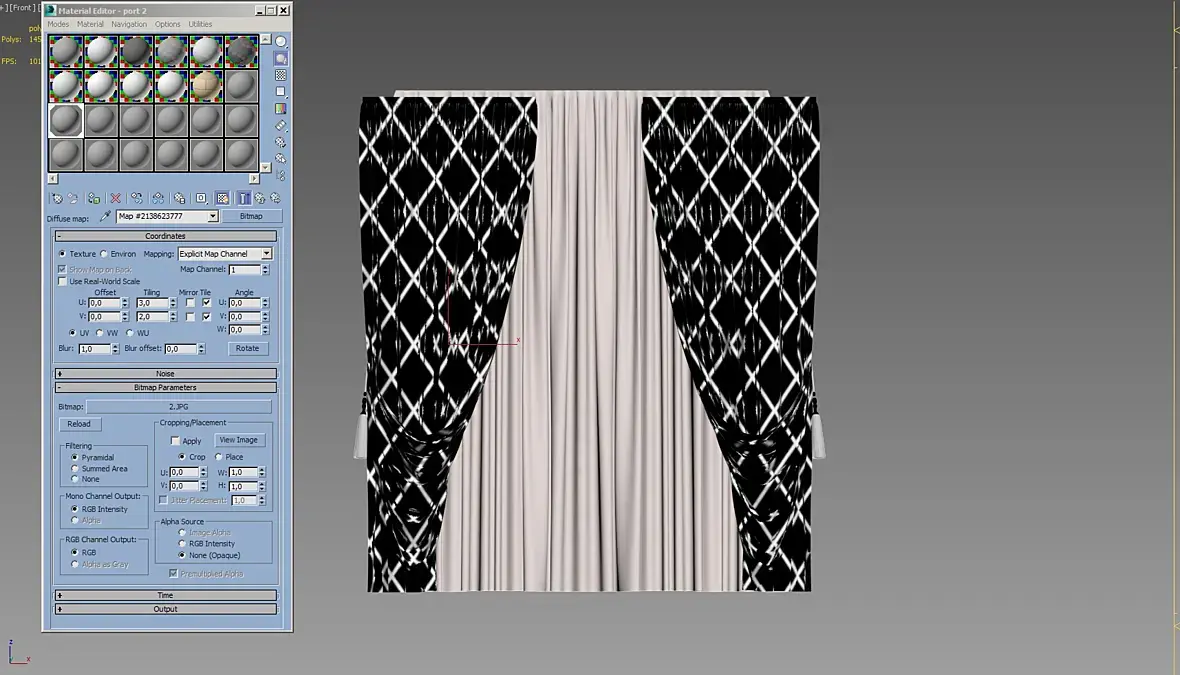Click the Sample UV Tiling icon

[x=281, y=92]
